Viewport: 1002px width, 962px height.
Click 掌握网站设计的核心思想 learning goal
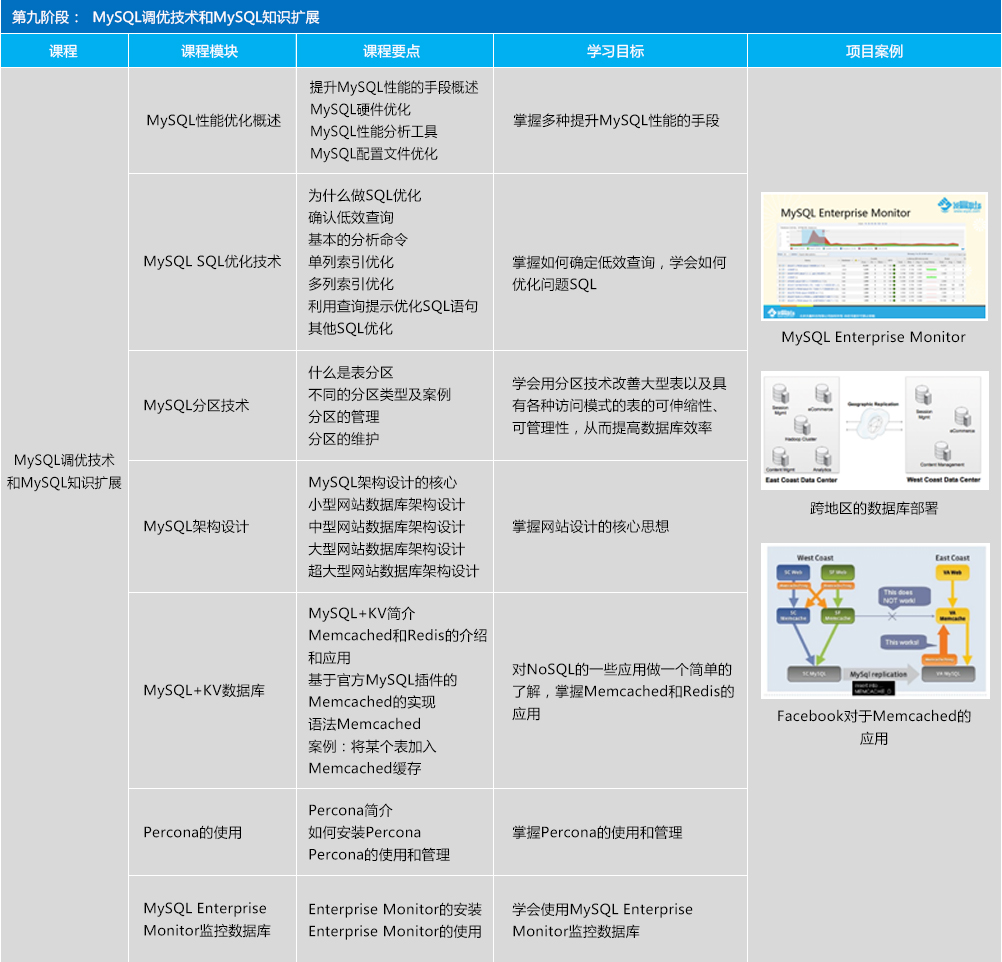590,527
